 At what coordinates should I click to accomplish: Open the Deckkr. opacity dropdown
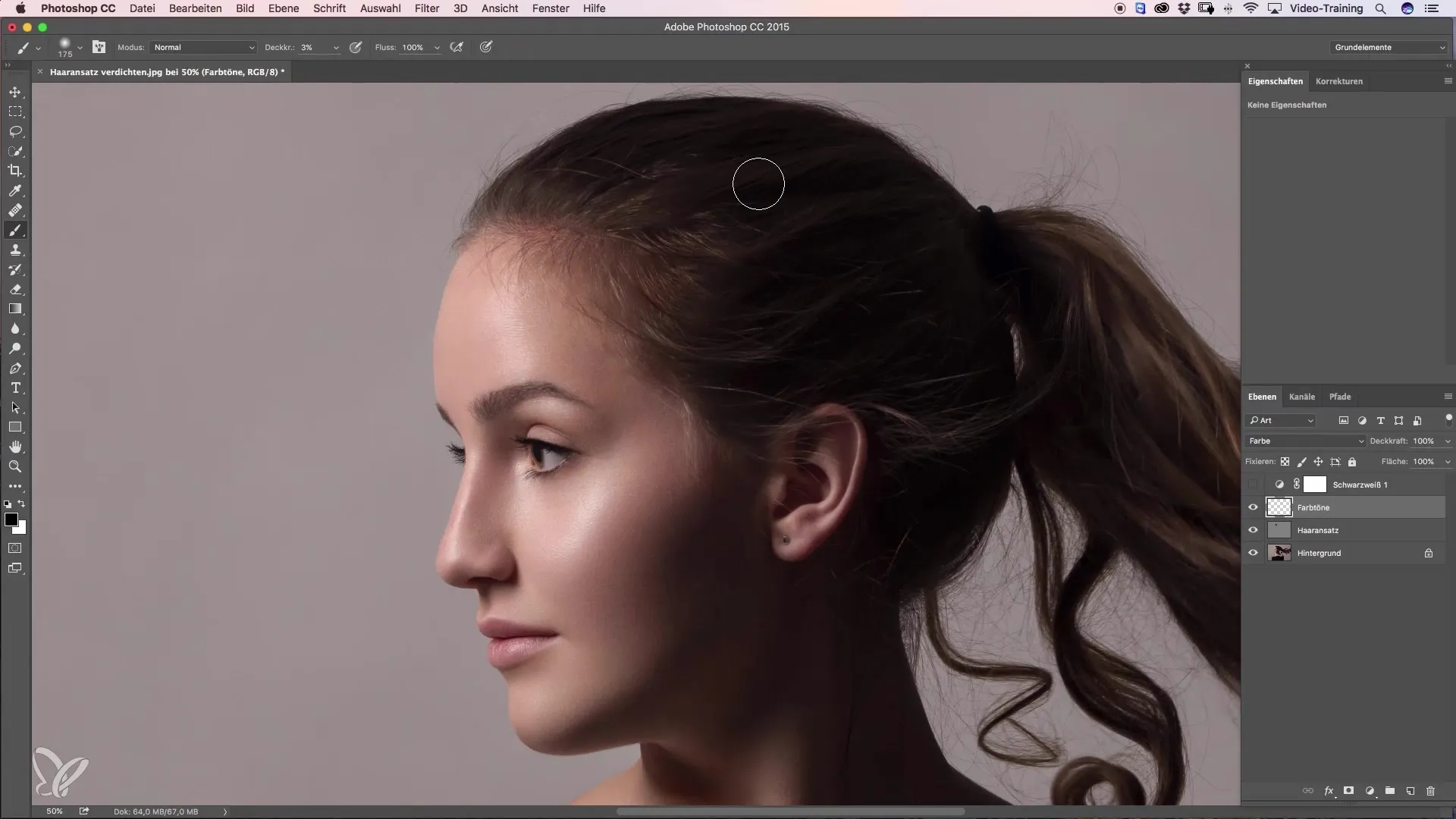[x=336, y=47]
